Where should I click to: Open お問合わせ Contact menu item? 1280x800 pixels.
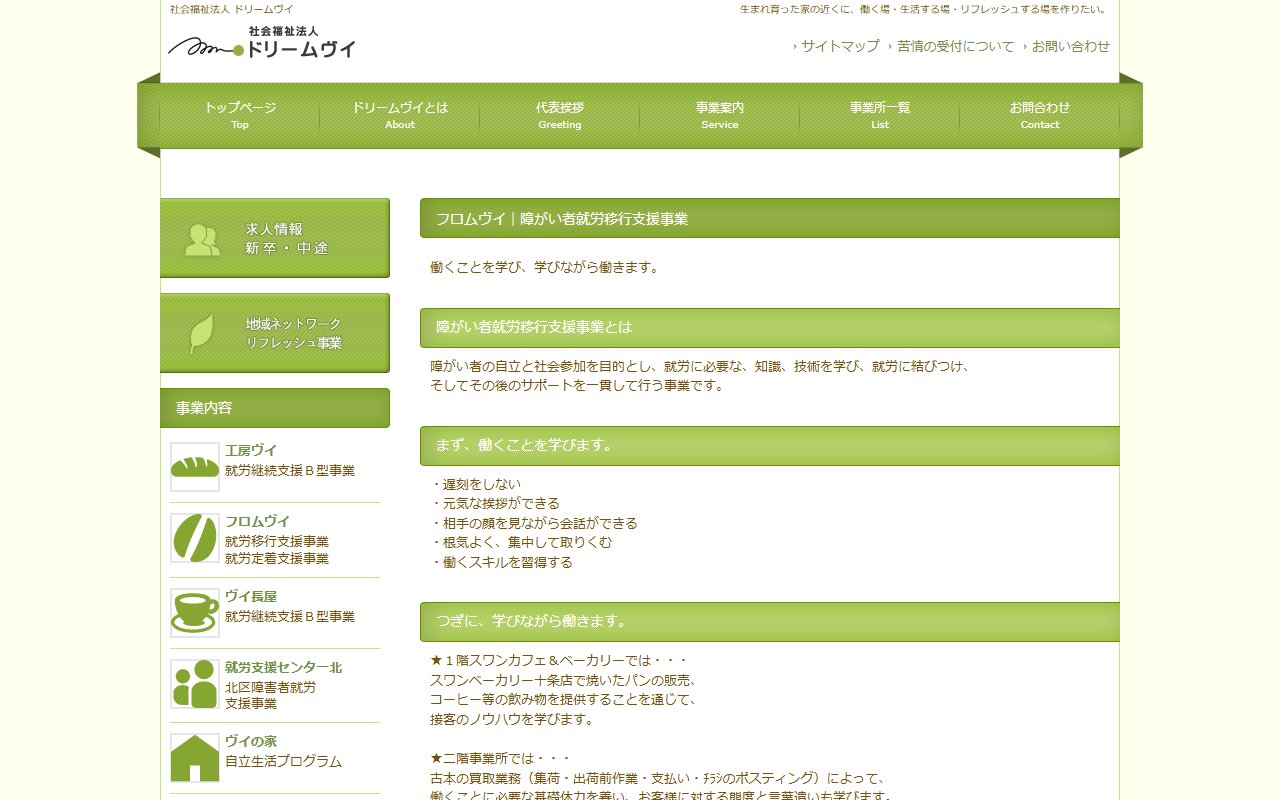click(1040, 115)
